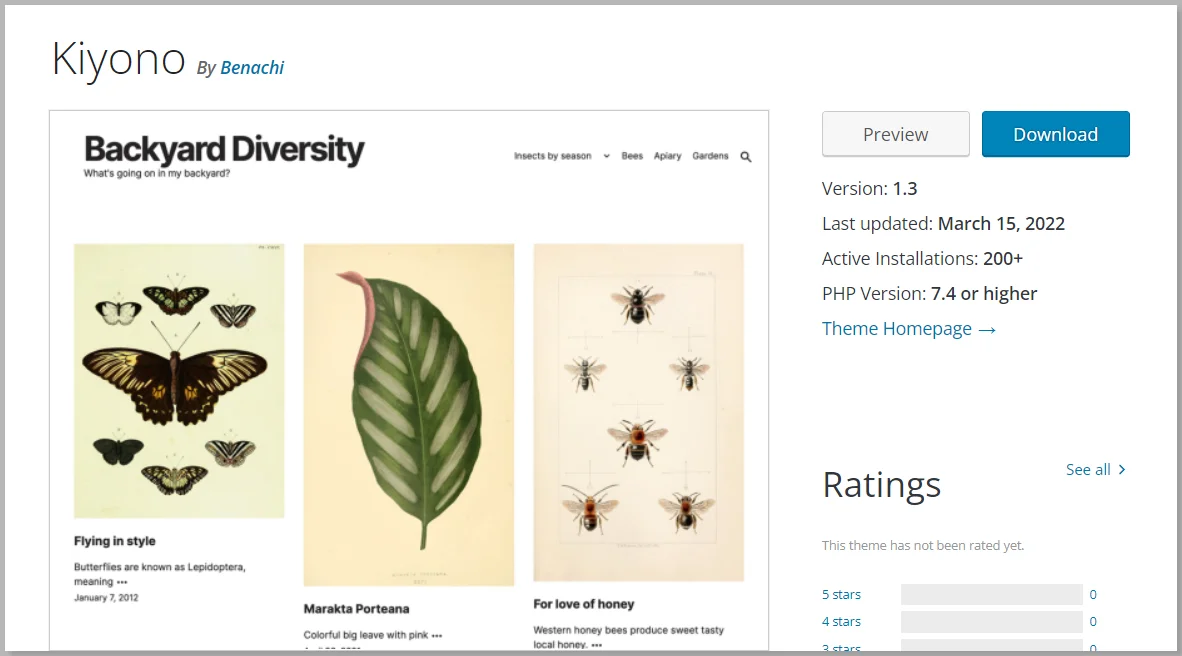Click the Ratings heading
Screen dimensions: 1182x656
coord(881,485)
